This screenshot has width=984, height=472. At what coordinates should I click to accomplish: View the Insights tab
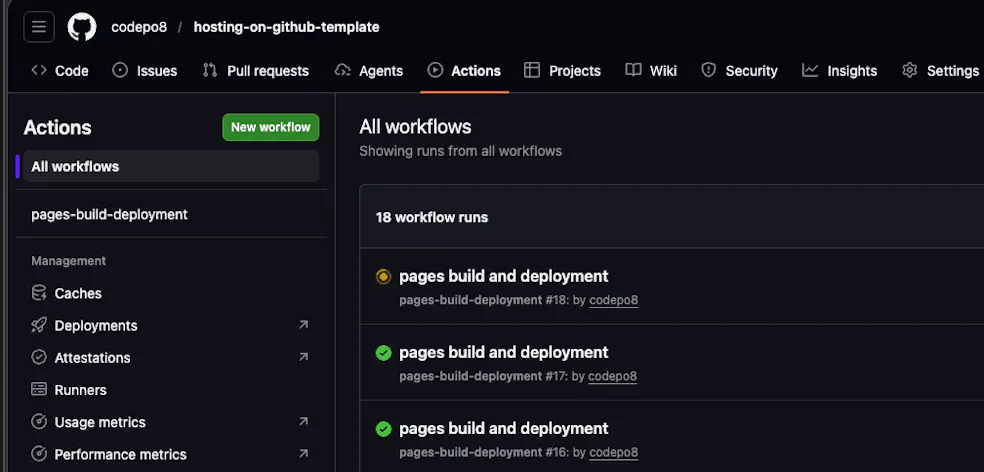point(840,71)
